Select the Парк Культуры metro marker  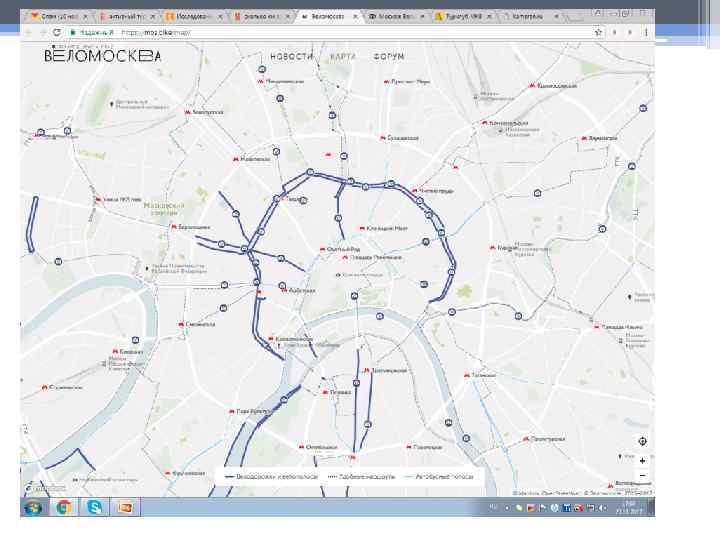pos(231,411)
